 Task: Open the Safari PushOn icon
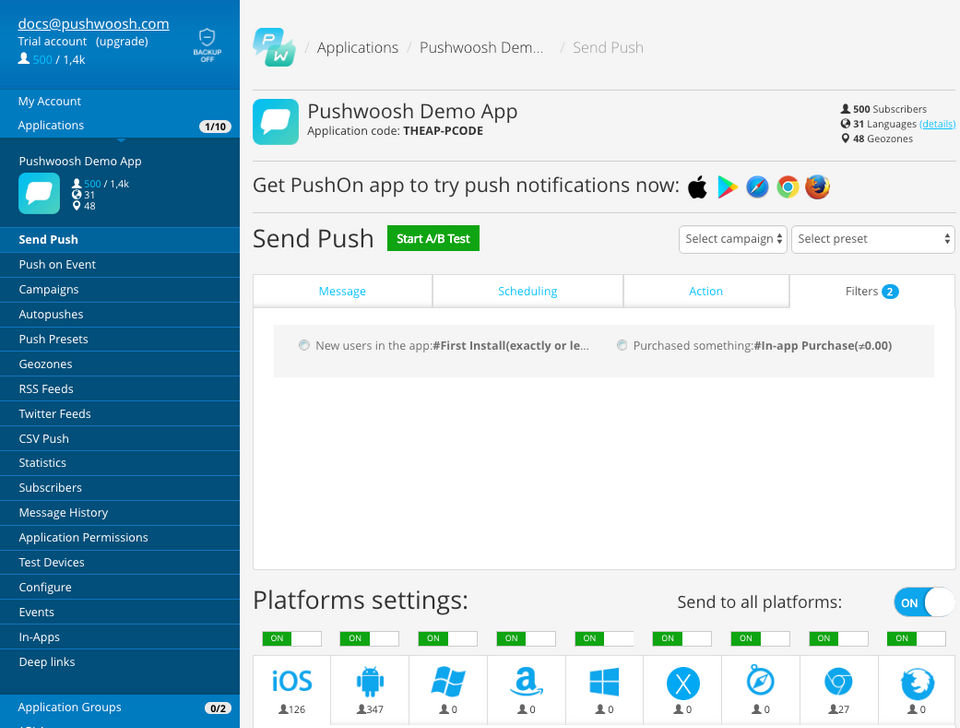point(757,187)
